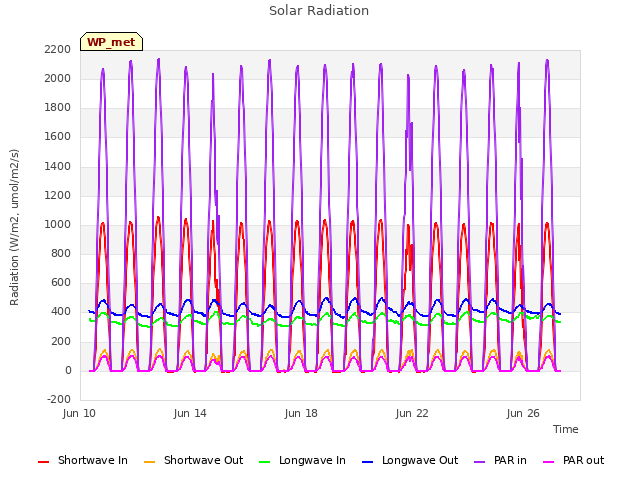Click the Jun 10 x-axis label
This screenshot has width=640, height=480.
[x=79, y=413]
